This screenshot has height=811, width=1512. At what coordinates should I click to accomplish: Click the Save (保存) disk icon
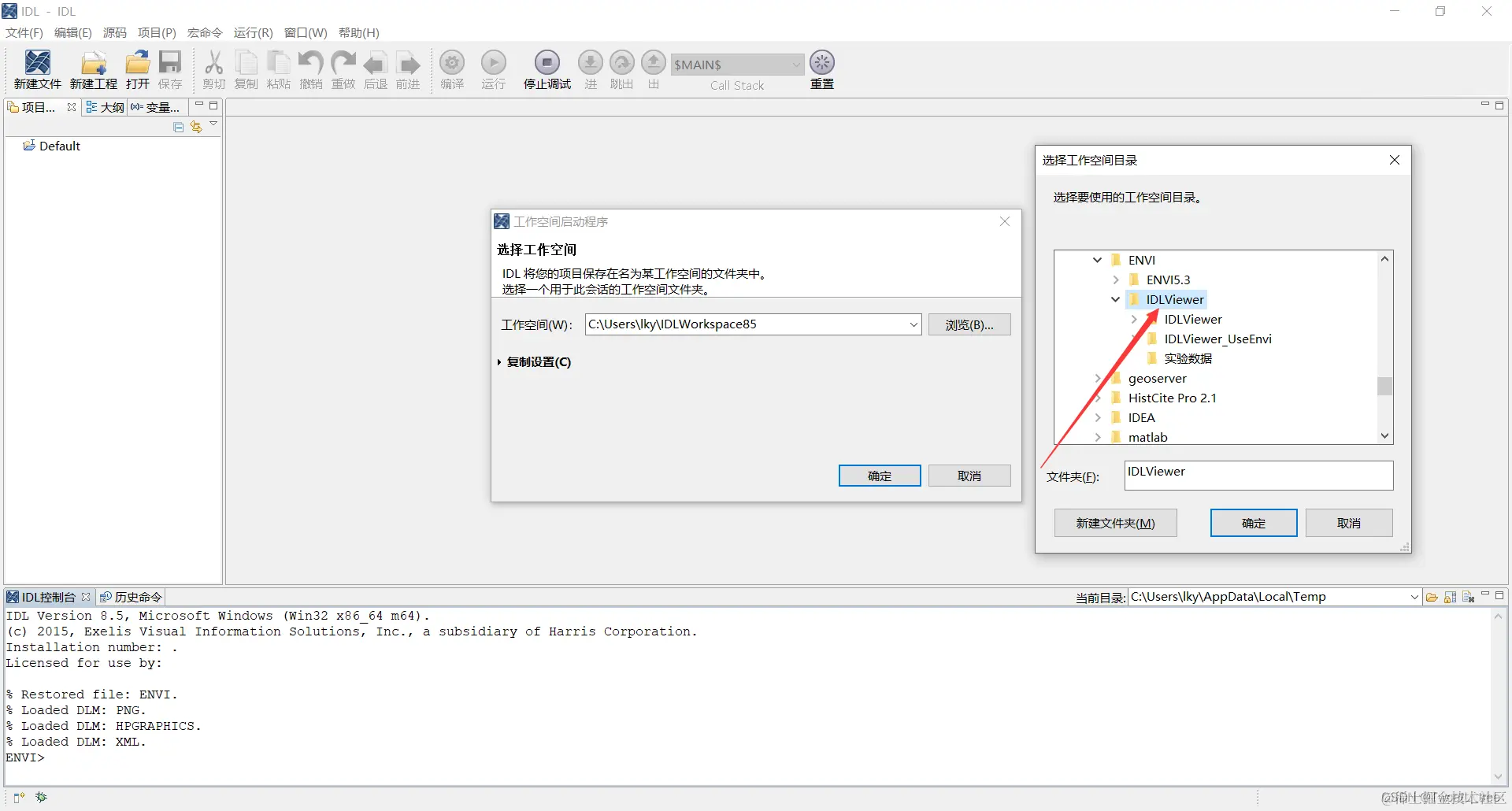(x=170, y=63)
